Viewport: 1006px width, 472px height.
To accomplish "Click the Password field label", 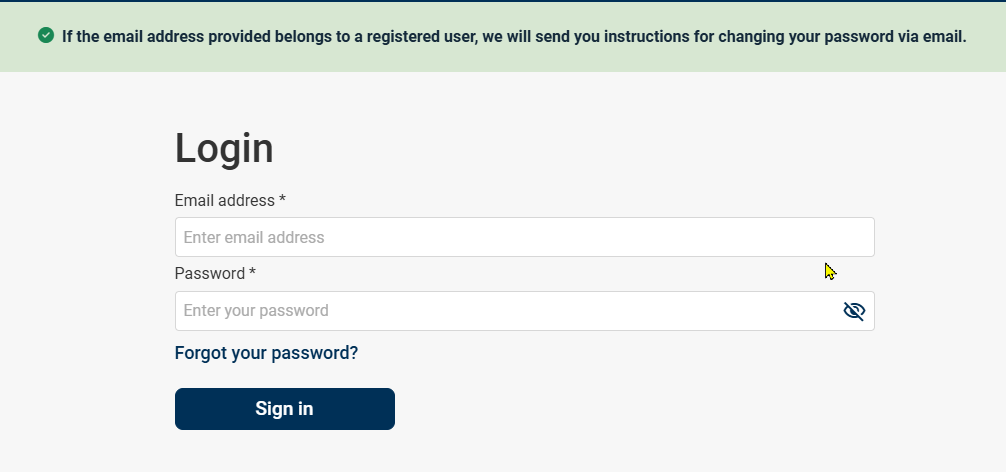I will (215, 273).
